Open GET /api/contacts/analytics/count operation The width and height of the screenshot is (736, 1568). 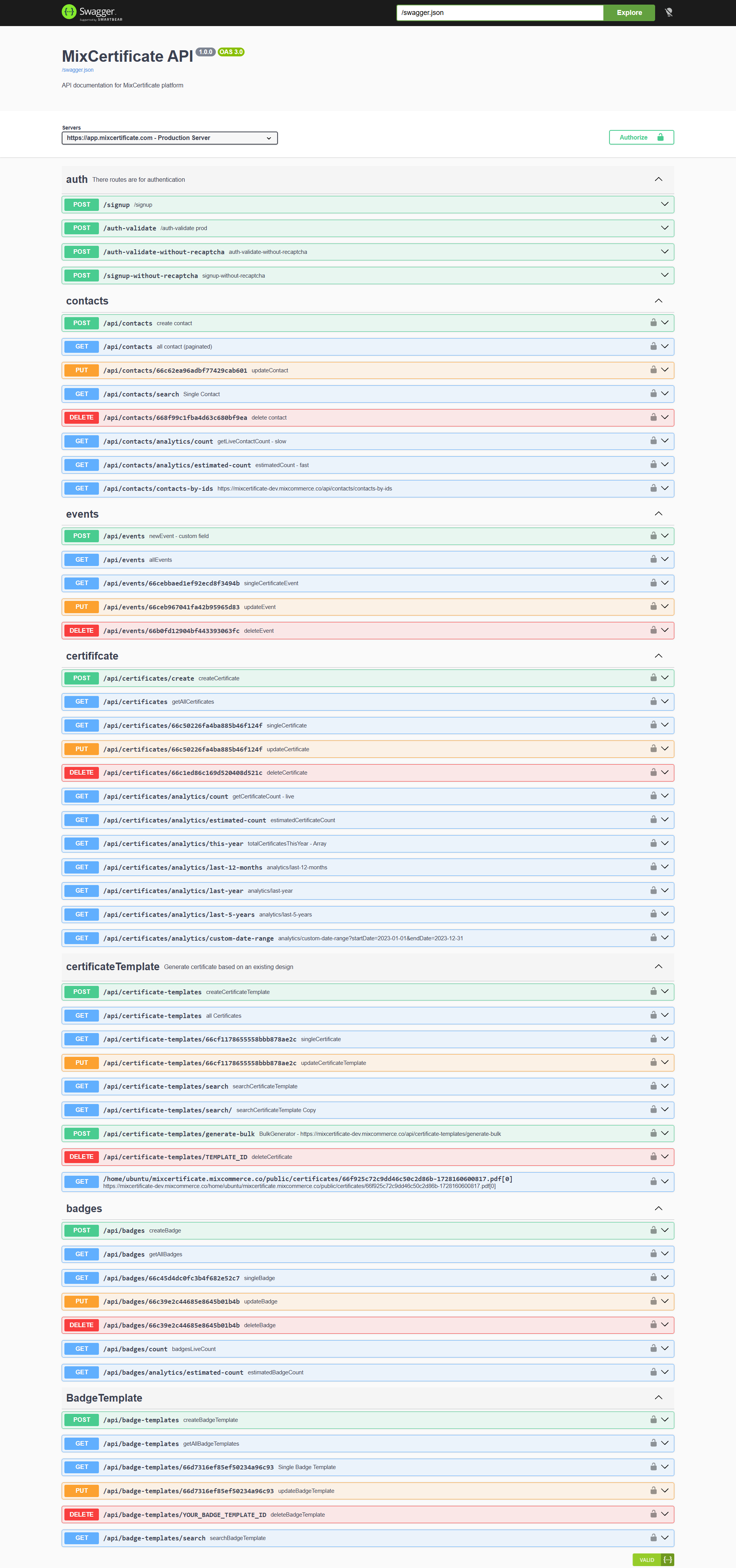click(x=367, y=441)
